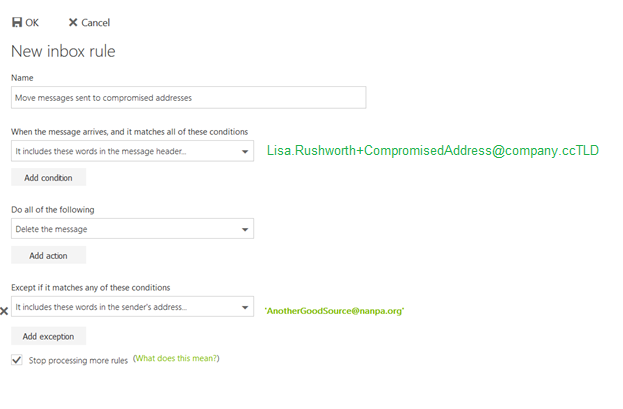
Task: Click dropdown arrow beside message header condition
Action: [x=245, y=151]
